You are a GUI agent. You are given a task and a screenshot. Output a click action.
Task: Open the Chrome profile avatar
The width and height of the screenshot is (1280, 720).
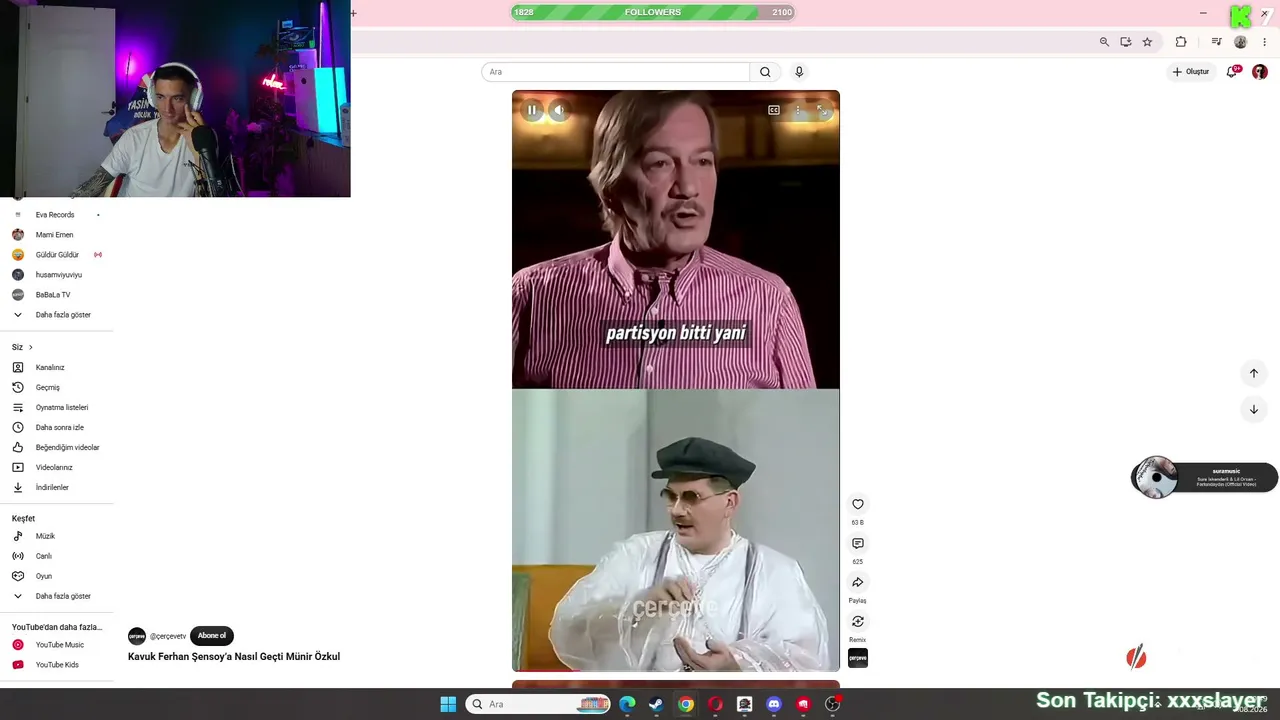click(1241, 42)
